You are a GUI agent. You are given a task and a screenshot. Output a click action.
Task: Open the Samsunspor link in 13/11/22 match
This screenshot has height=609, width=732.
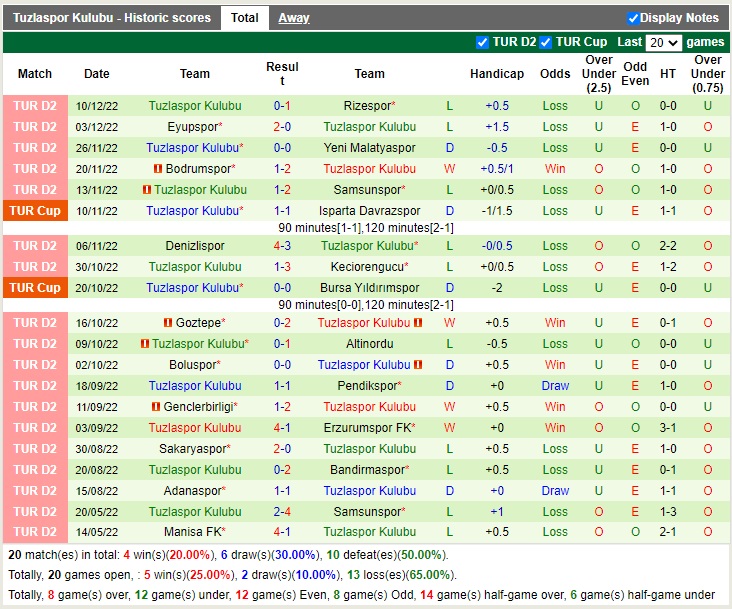click(367, 190)
